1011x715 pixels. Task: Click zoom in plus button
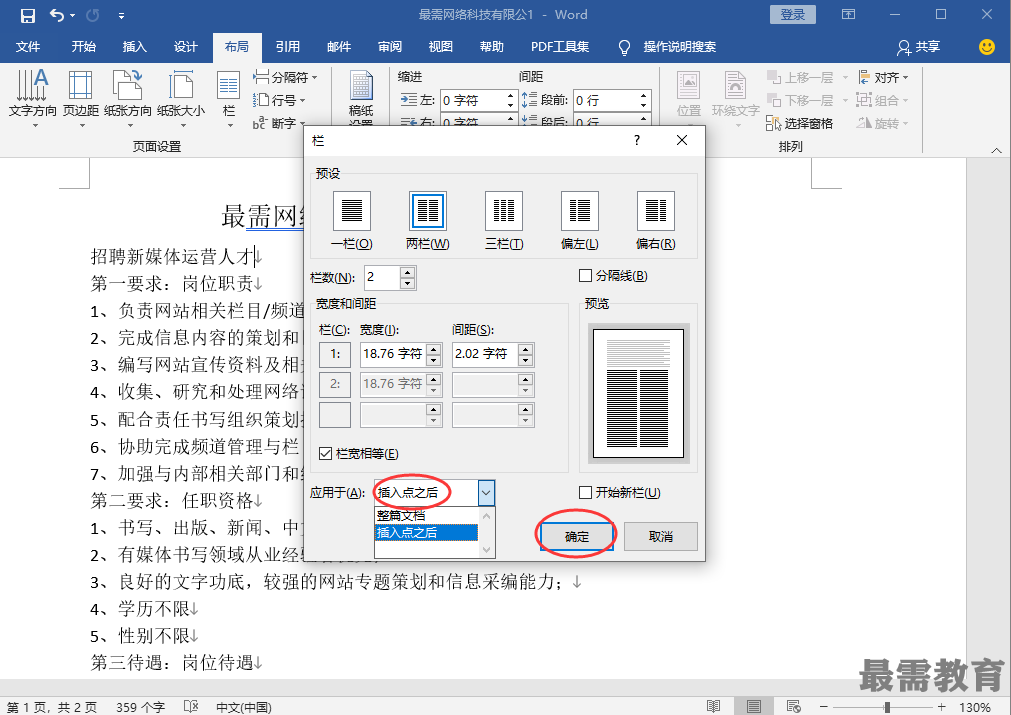click(942, 707)
